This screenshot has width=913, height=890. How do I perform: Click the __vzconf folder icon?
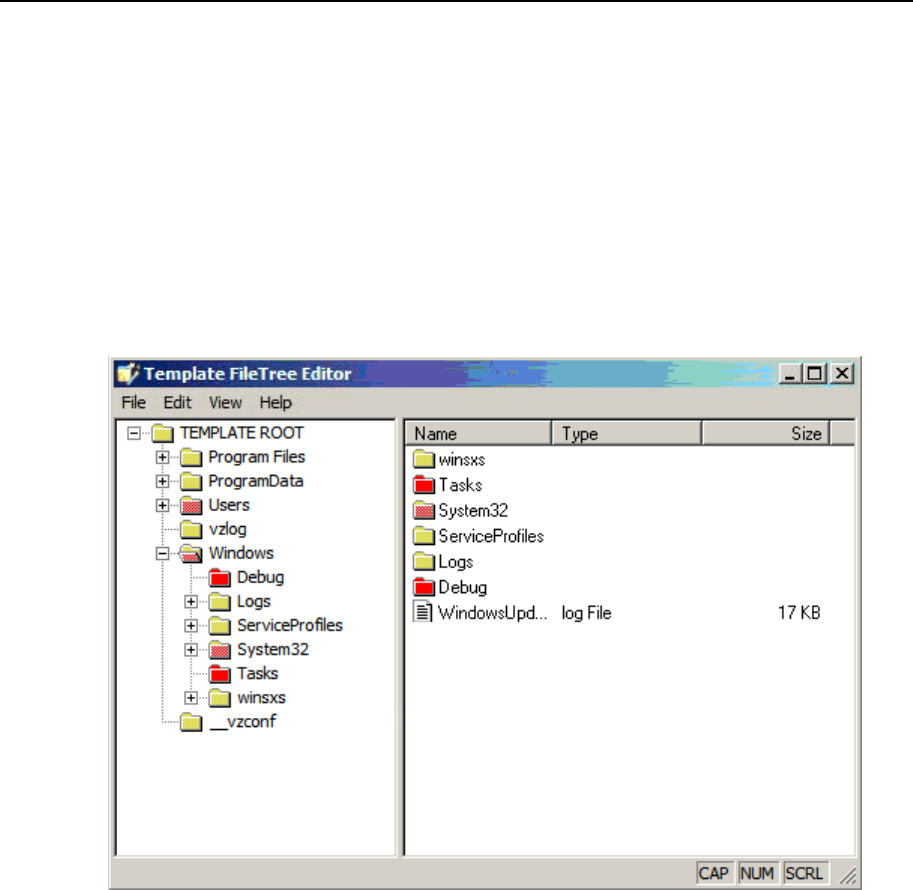click(191, 722)
